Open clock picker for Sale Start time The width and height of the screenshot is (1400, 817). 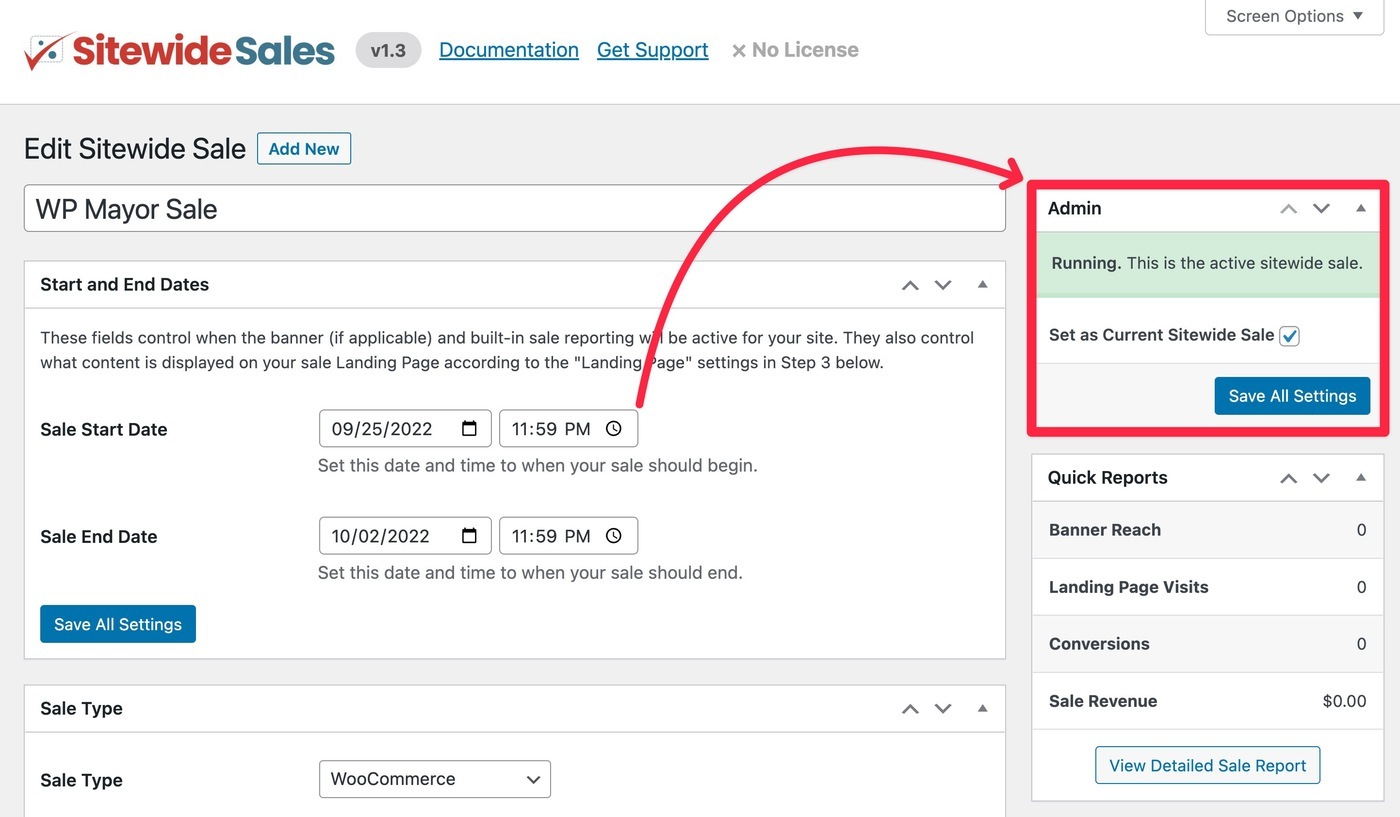click(614, 428)
